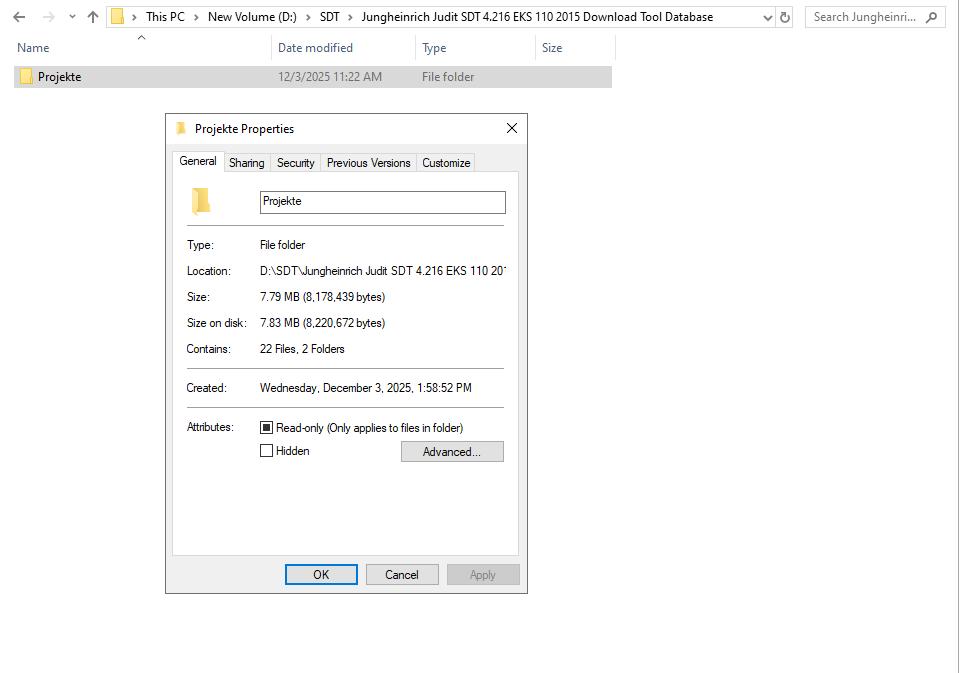Select SDT breadcrumb segment
The image size is (959, 673).
330,17
